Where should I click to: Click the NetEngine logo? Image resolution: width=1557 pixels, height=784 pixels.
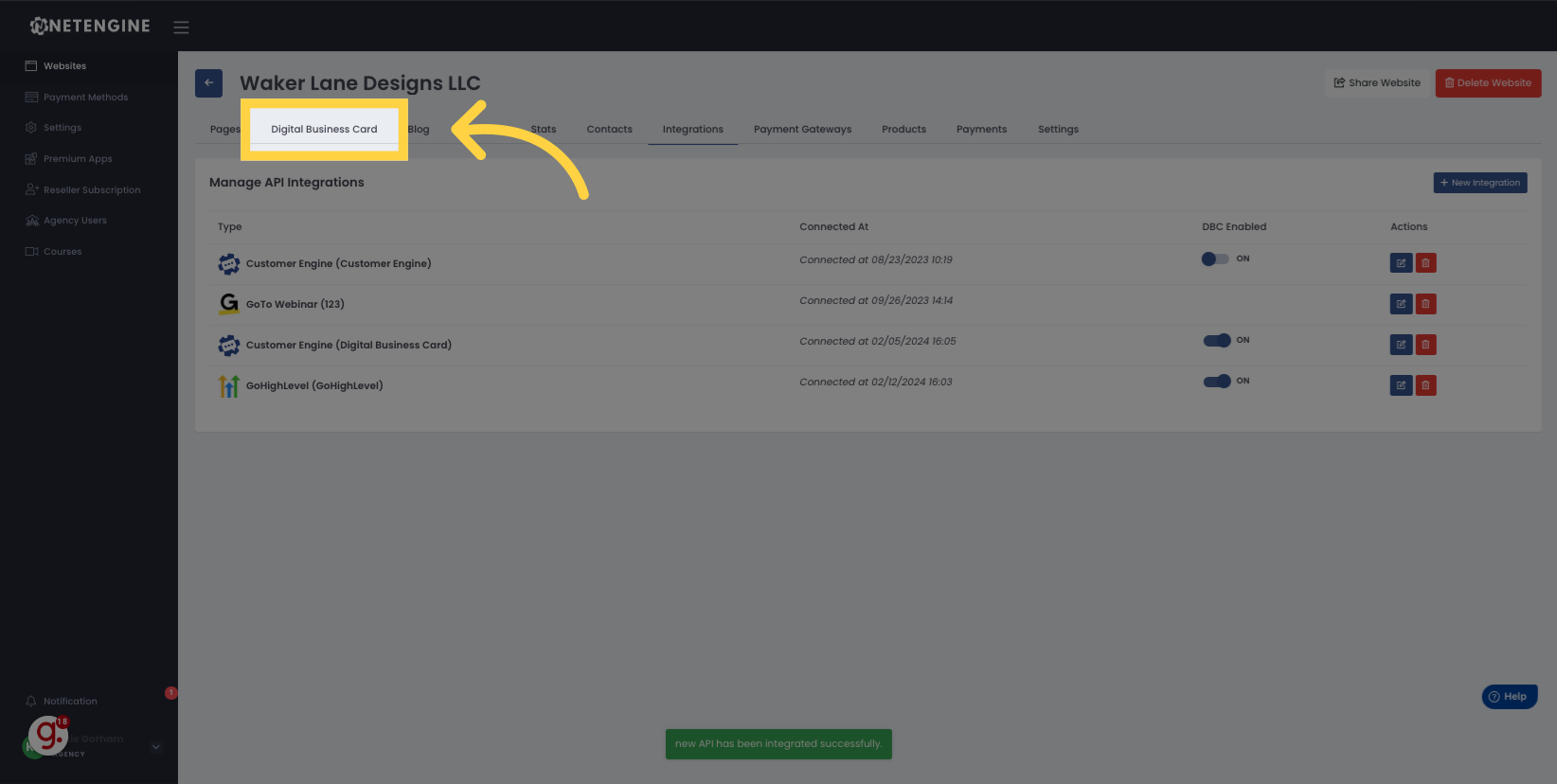(x=90, y=26)
